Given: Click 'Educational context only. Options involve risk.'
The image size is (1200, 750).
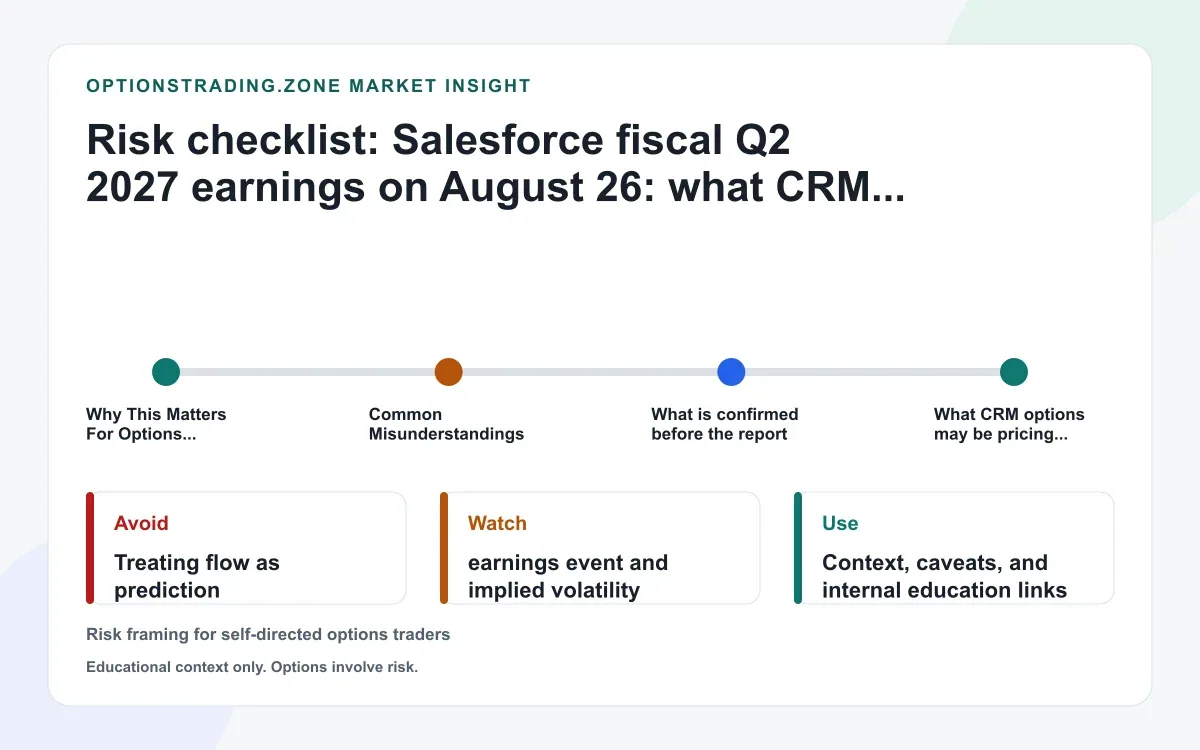Looking at the screenshot, I should [252, 667].
